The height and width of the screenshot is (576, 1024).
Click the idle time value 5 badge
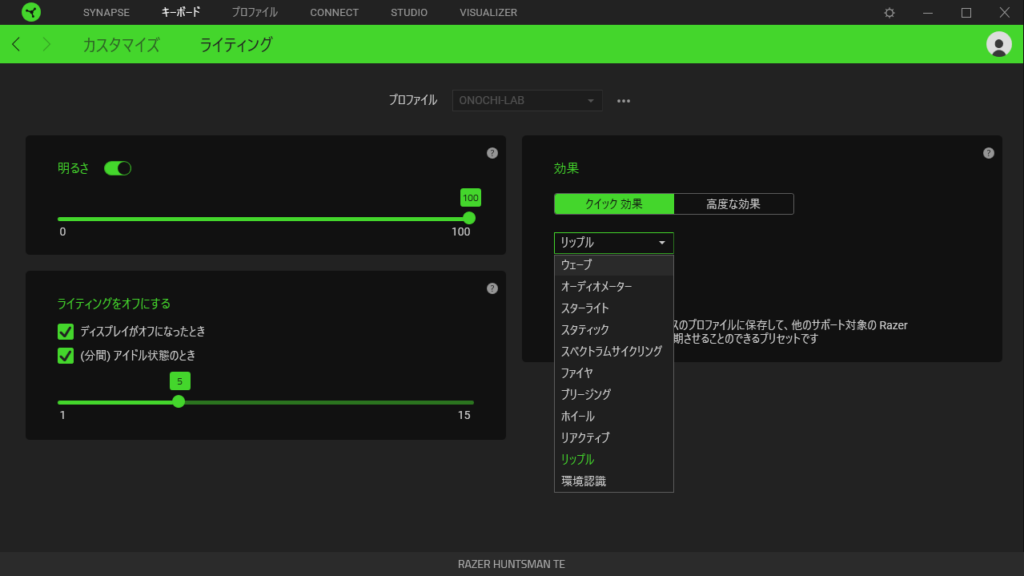(x=180, y=381)
